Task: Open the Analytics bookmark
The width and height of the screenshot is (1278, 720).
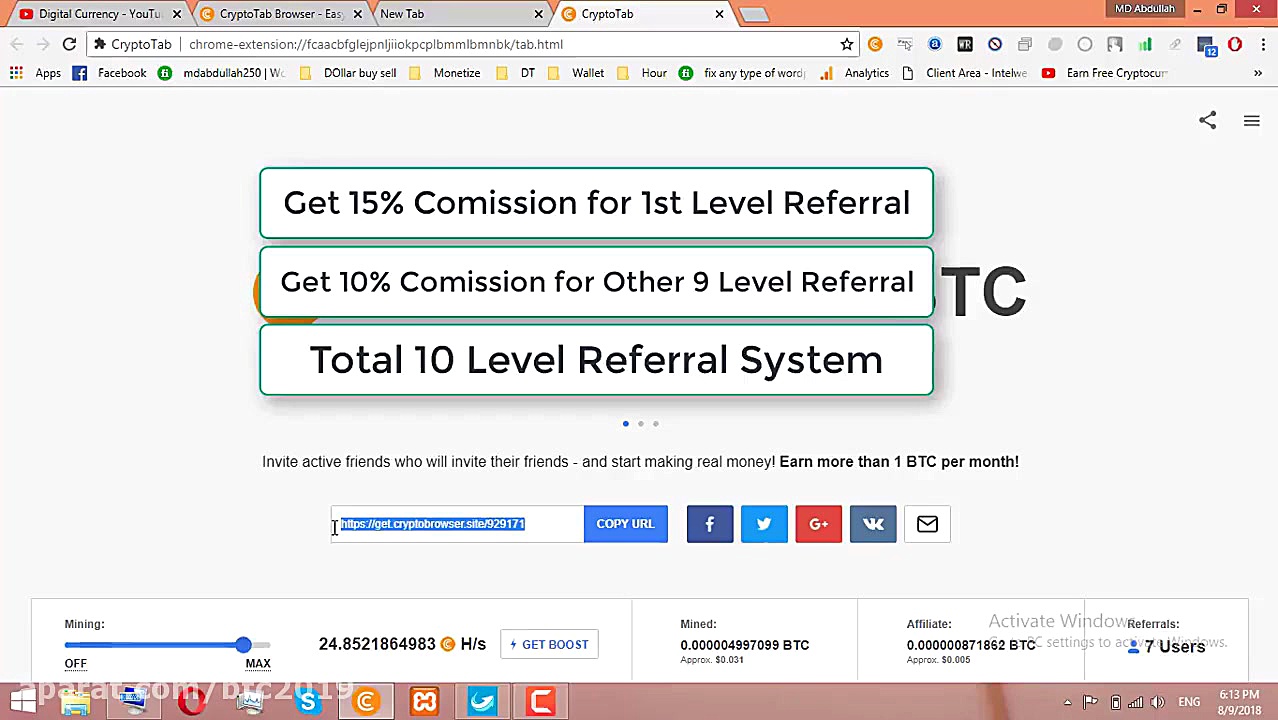Action: pos(855,73)
